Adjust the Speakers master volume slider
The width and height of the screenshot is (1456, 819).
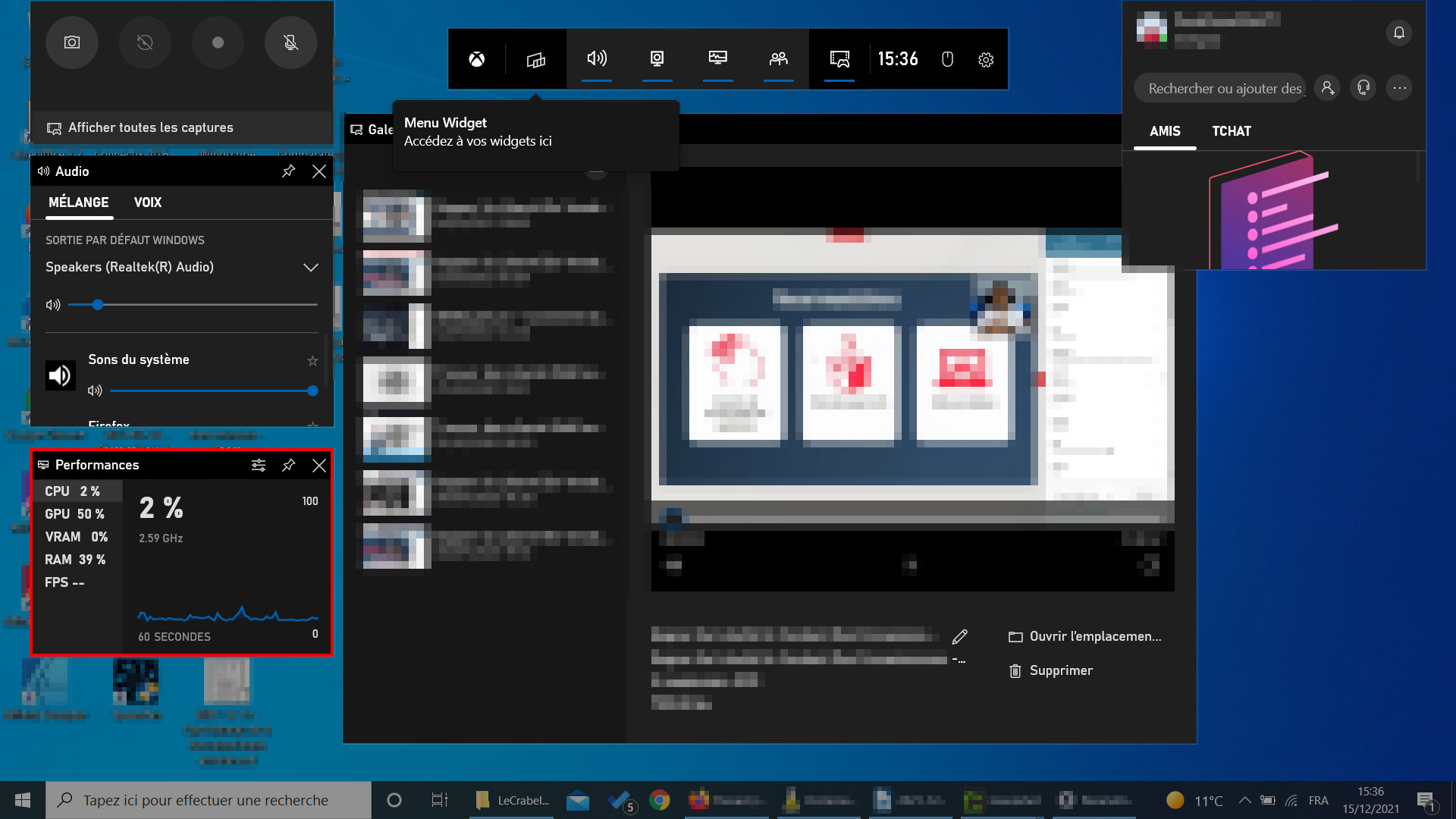193,305
